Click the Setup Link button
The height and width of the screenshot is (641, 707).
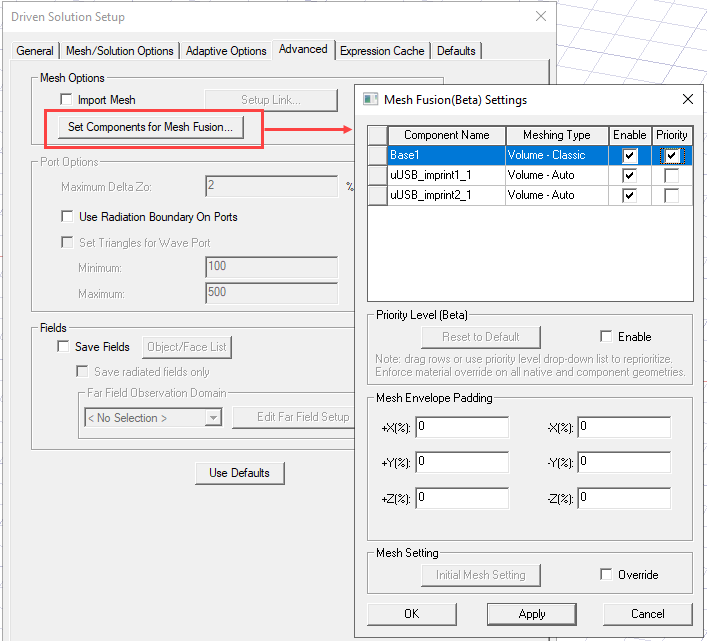click(x=271, y=100)
